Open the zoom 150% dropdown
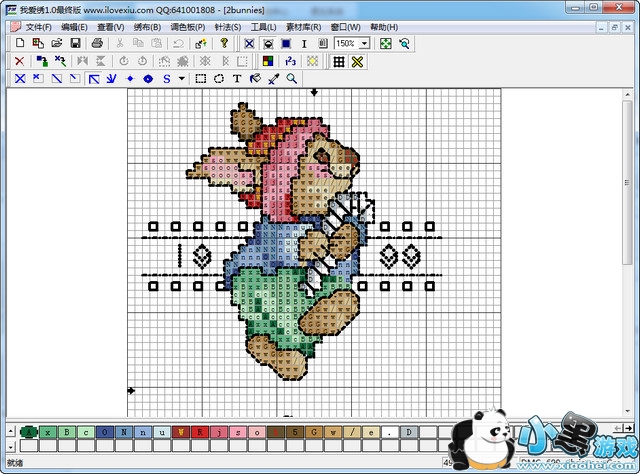This screenshot has width=640, height=474. tap(364, 43)
